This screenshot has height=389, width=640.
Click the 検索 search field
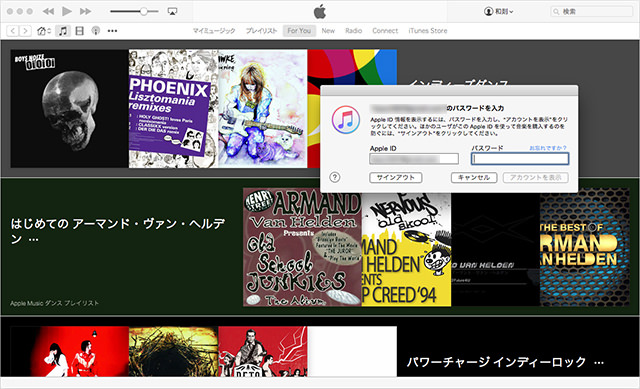coord(591,11)
